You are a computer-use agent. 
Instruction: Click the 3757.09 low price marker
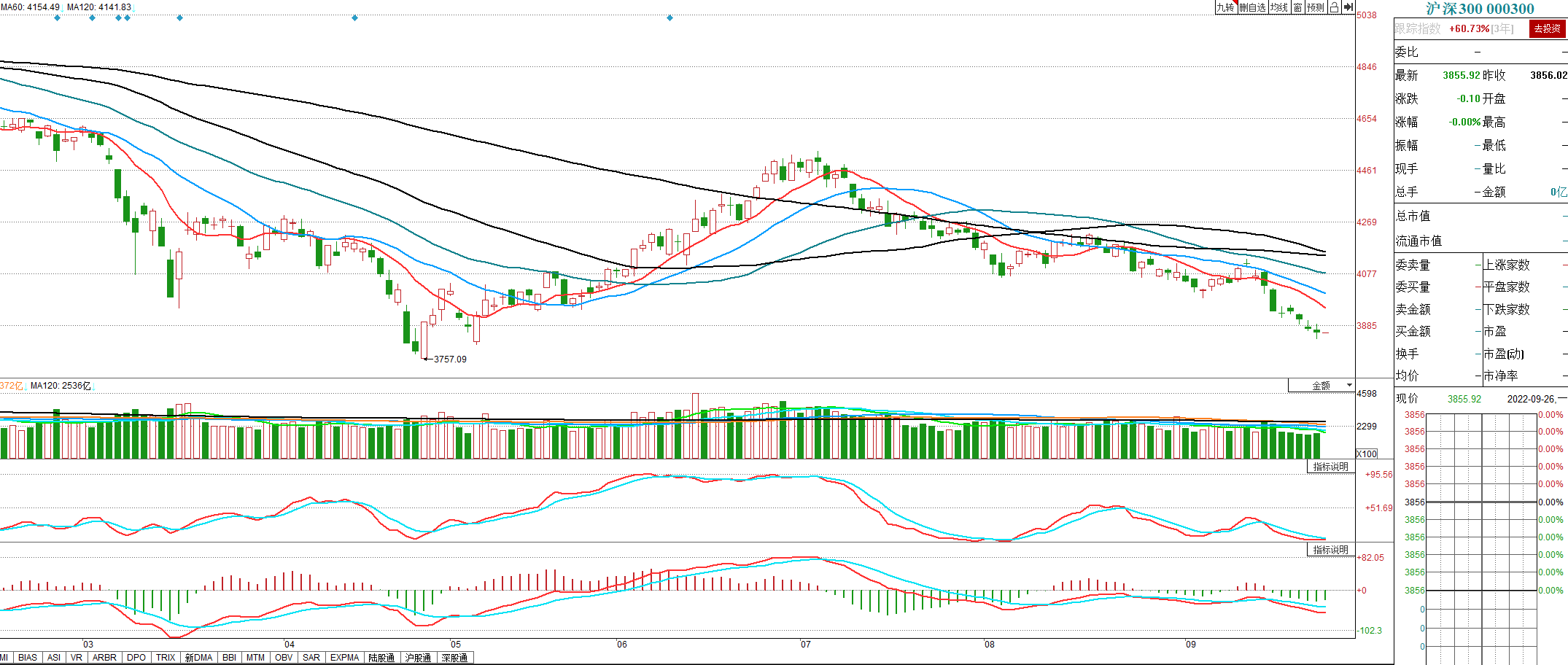(x=449, y=359)
